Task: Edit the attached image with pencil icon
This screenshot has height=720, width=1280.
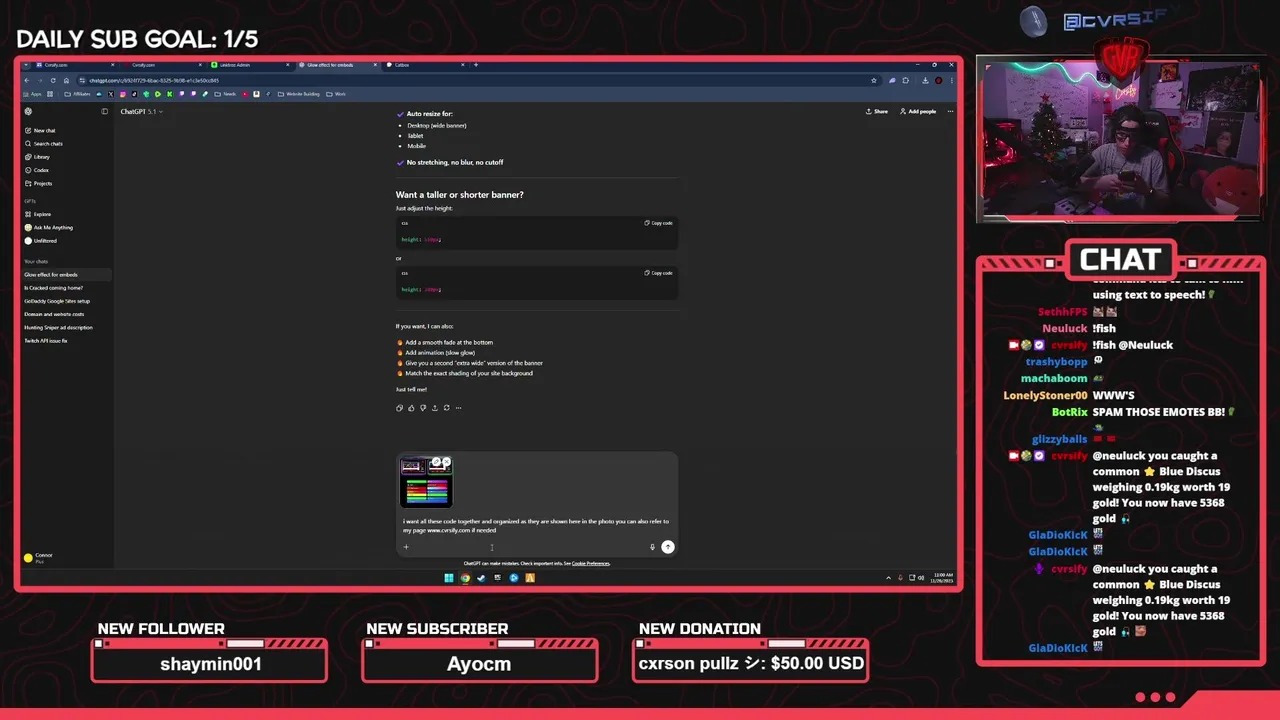Action: pyautogui.click(x=436, y=462)
